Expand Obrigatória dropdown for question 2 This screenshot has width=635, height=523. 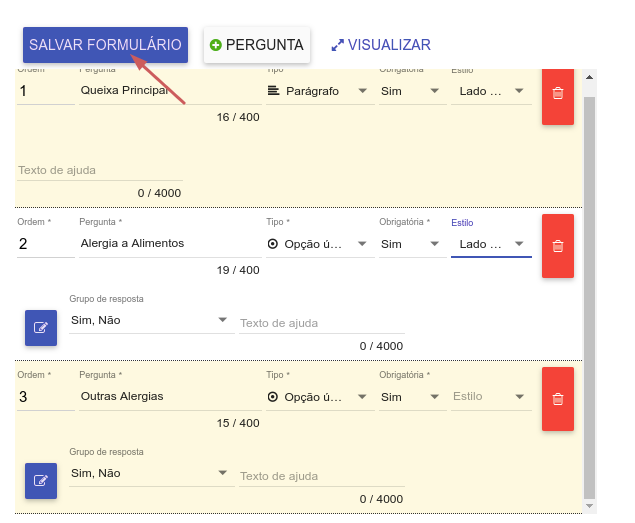tap(434, 244)
